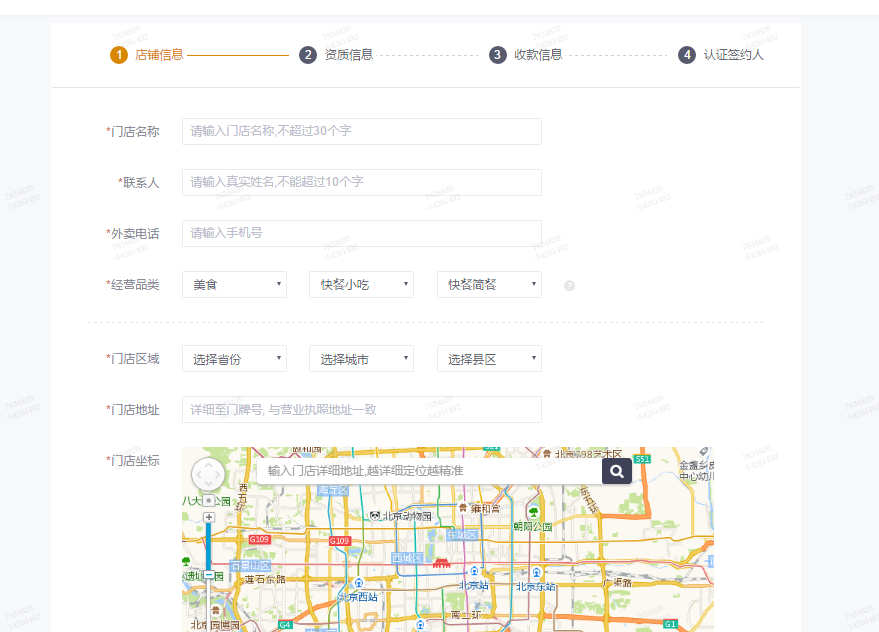Go to step 4 认证签约人
The width and height of the screenshot is (879, 632).
721,55
